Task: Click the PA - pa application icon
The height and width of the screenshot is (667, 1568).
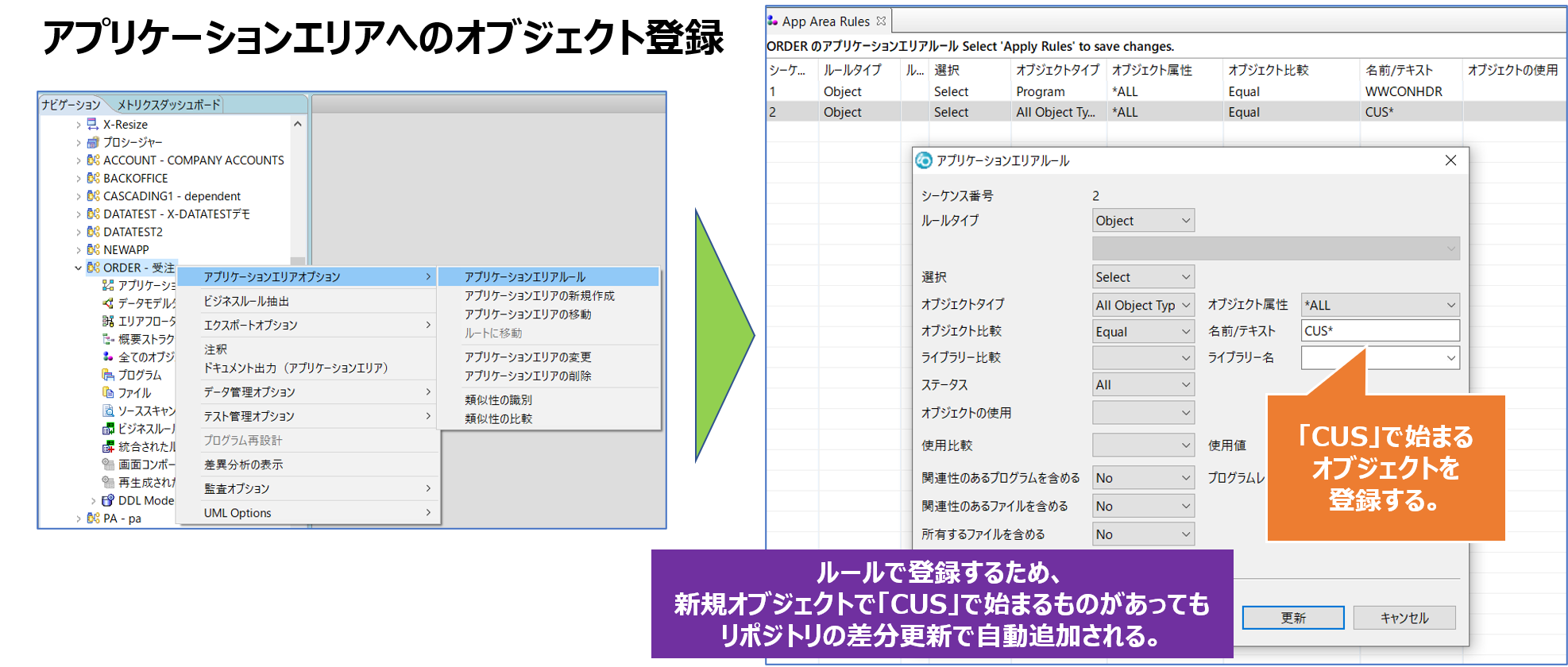Action: click(x=93, y=519)
